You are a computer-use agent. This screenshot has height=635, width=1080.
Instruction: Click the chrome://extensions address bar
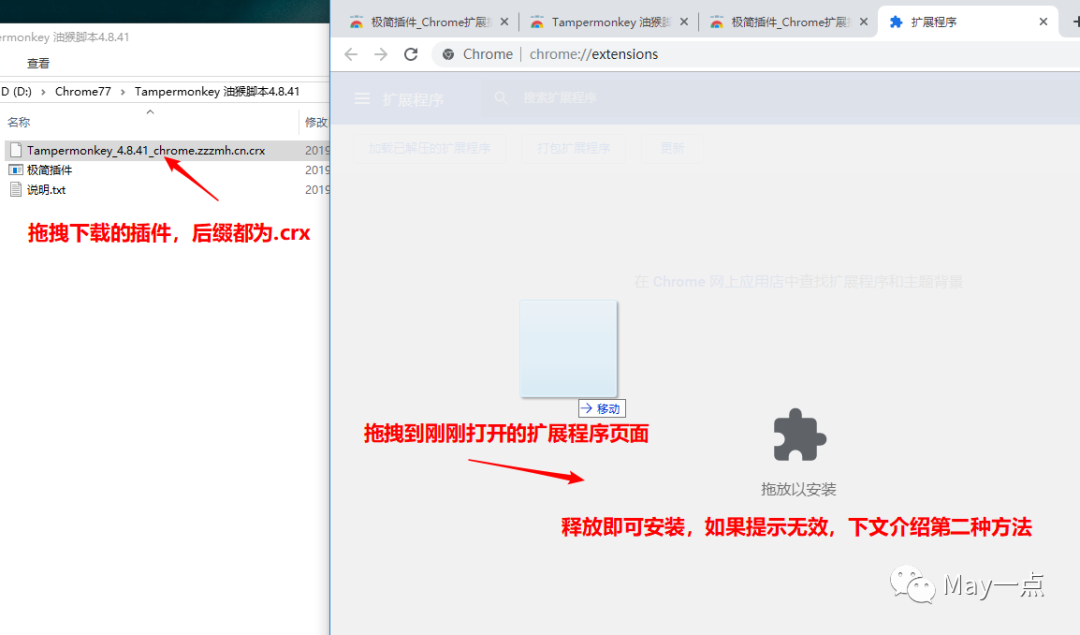(756, 54)
